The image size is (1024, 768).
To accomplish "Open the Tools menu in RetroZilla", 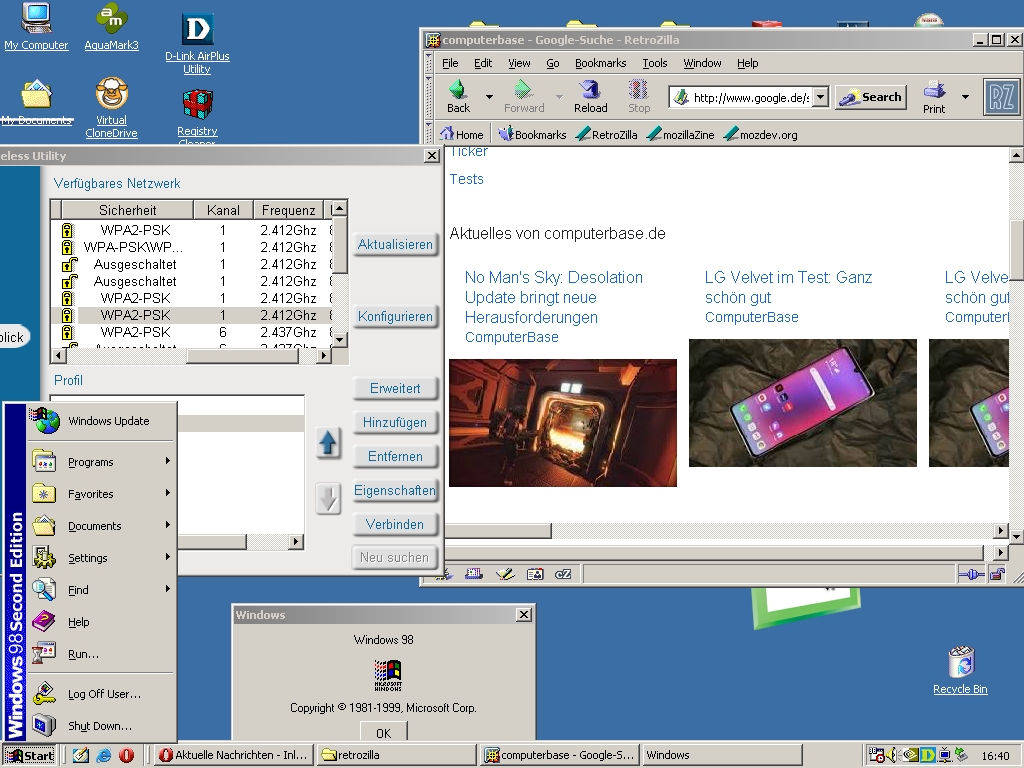I will click(x=654, y=63).
